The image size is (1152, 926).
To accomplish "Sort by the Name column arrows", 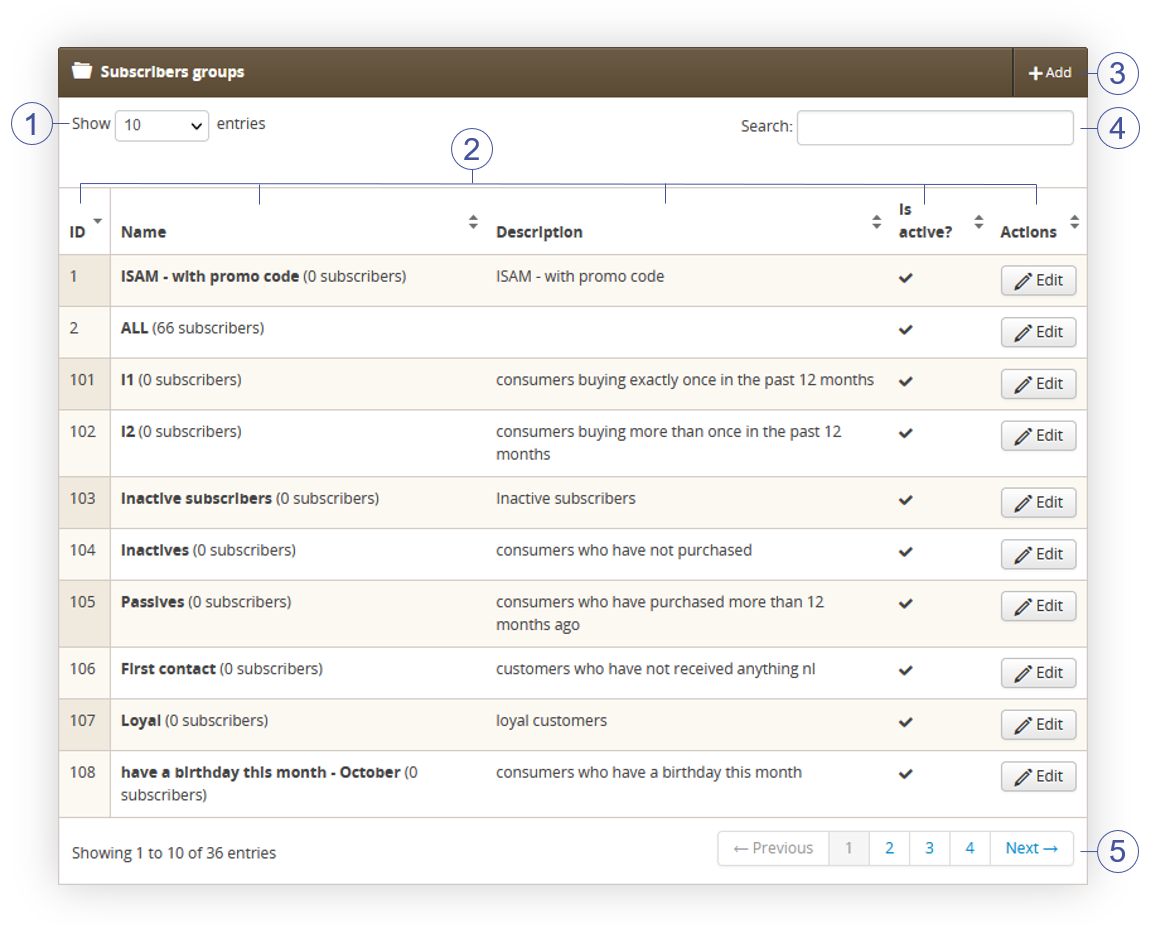I will [473, 222].
